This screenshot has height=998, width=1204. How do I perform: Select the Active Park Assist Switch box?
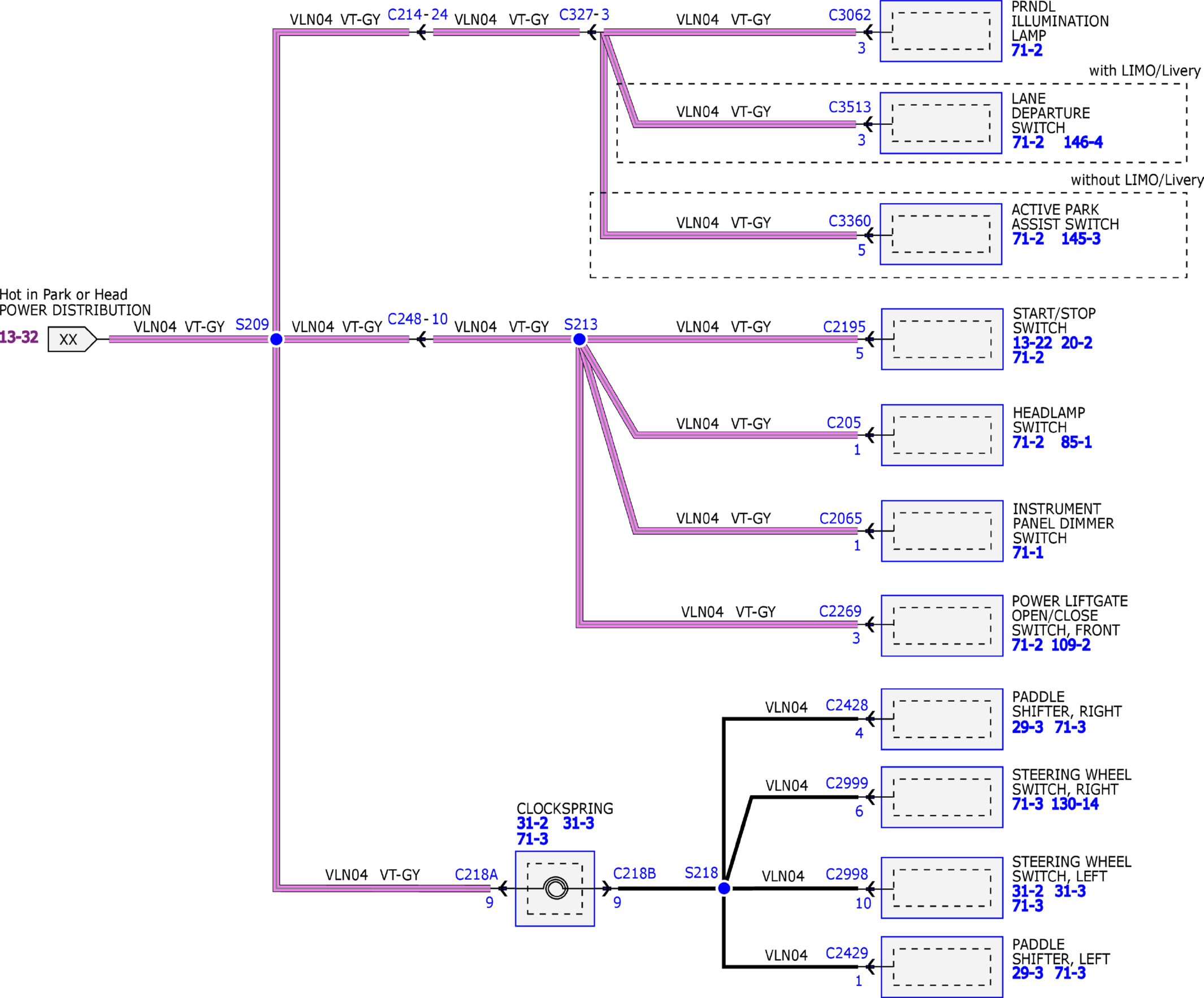coord(941,234)
